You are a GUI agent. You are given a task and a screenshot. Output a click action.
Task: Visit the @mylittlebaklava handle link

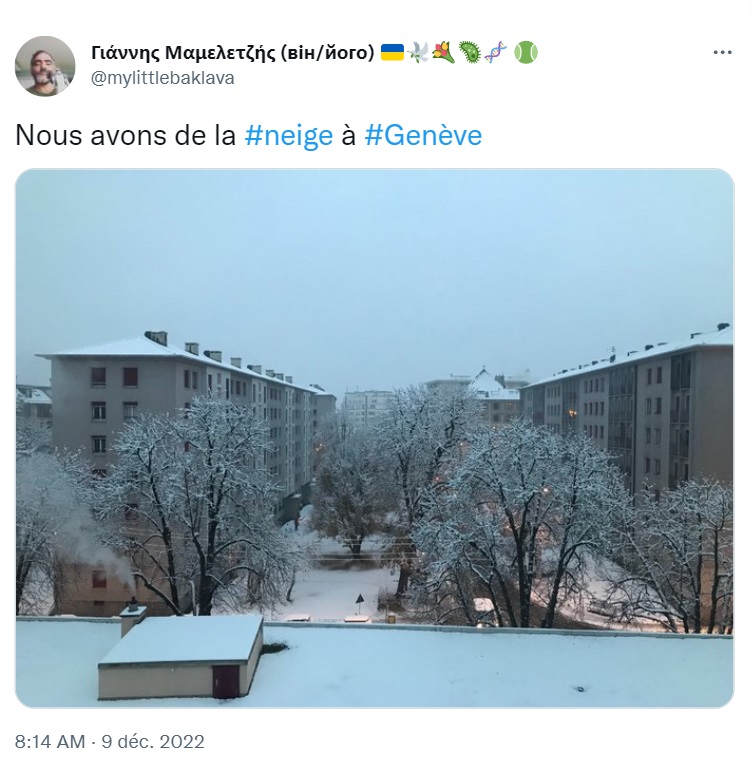coord(163,78)
